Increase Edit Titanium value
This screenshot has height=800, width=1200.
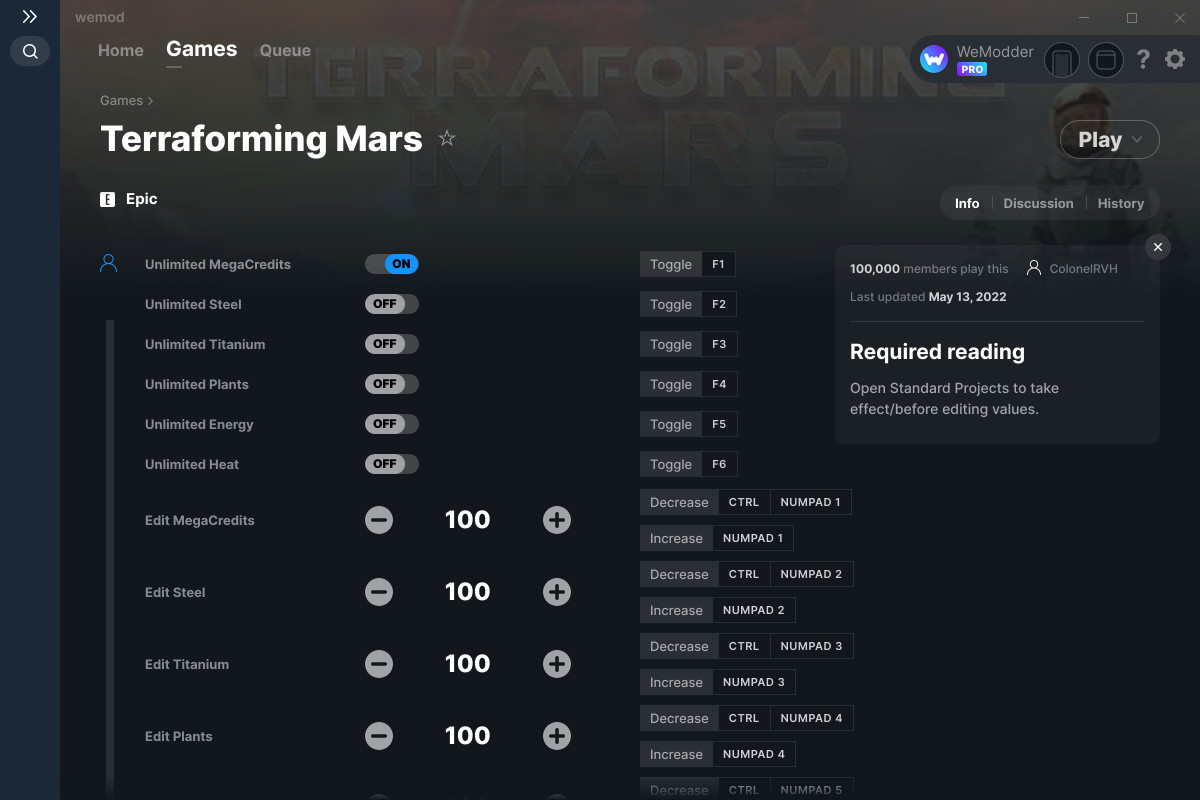click(x=557, y=664)
